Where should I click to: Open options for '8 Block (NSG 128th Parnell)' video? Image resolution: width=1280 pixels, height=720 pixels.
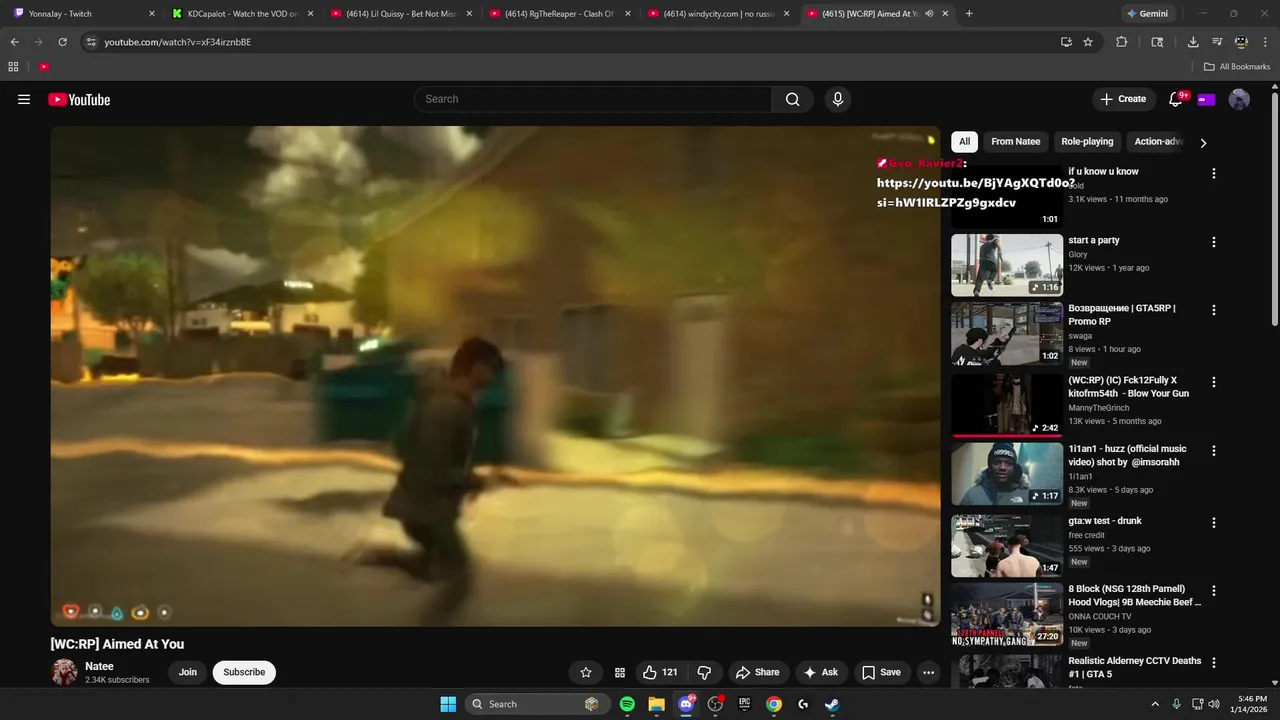tap(1214, 591)
